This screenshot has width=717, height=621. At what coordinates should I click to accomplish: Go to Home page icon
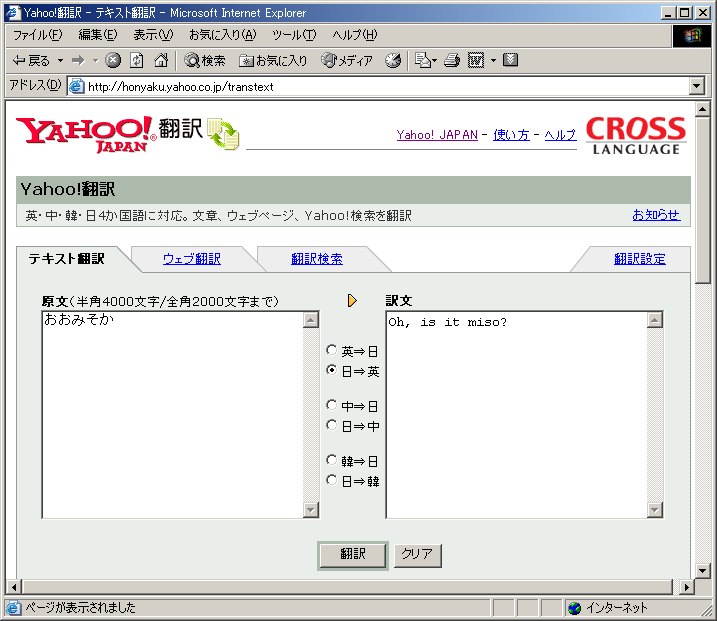[160, 60]
